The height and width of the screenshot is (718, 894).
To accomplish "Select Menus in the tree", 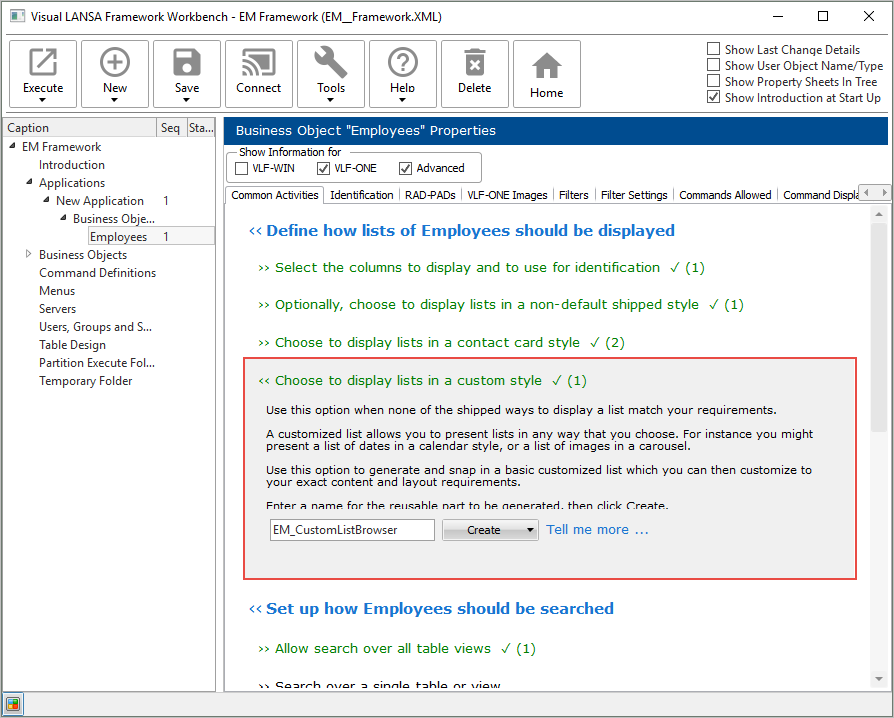I will 57,291.
